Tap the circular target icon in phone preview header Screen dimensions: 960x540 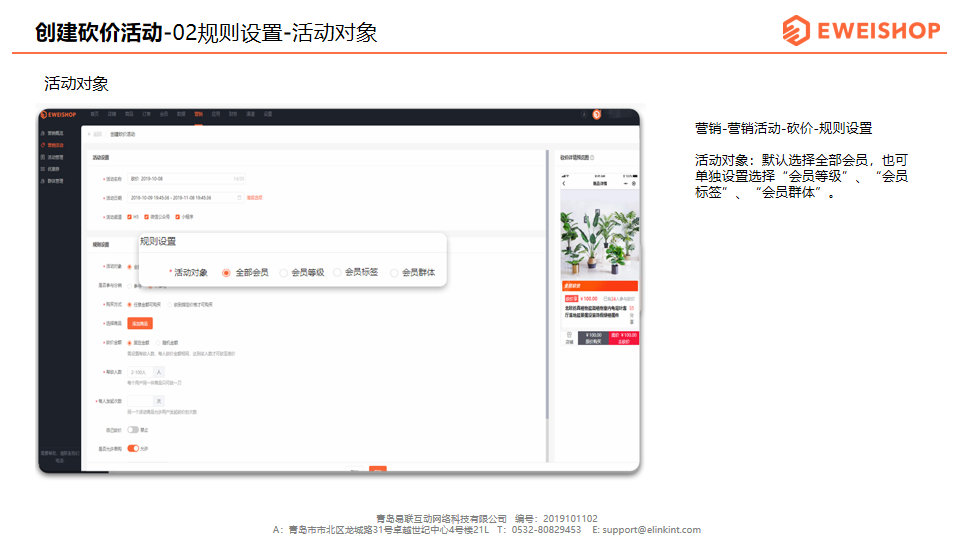[x=634, y=184]
